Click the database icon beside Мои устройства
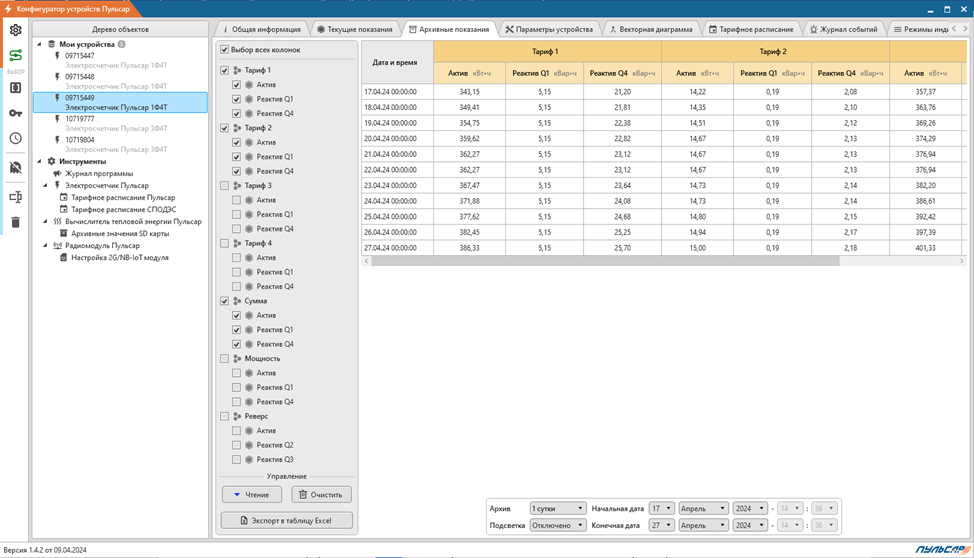 point(52,45)
